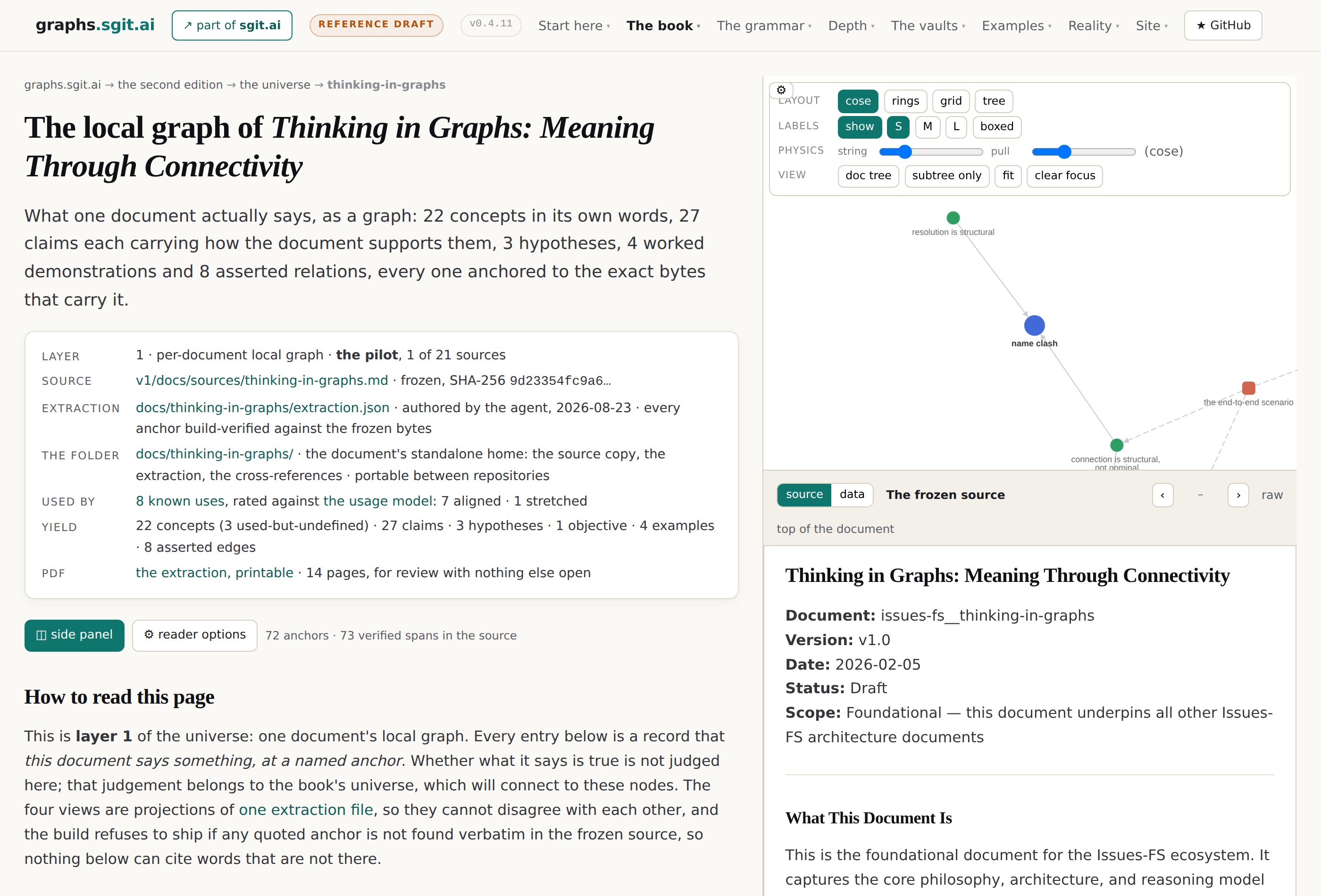1321x896 pixels.
Task: Click the 'clear focus' button
Action: coord(1065,176)
